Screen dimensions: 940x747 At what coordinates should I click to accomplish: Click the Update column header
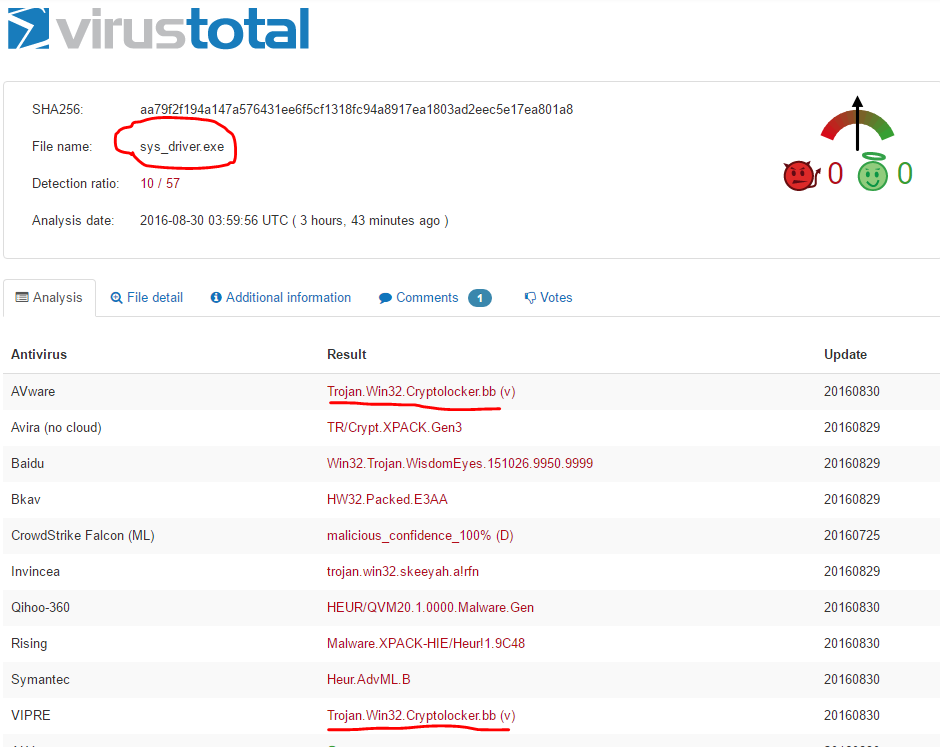845,354
